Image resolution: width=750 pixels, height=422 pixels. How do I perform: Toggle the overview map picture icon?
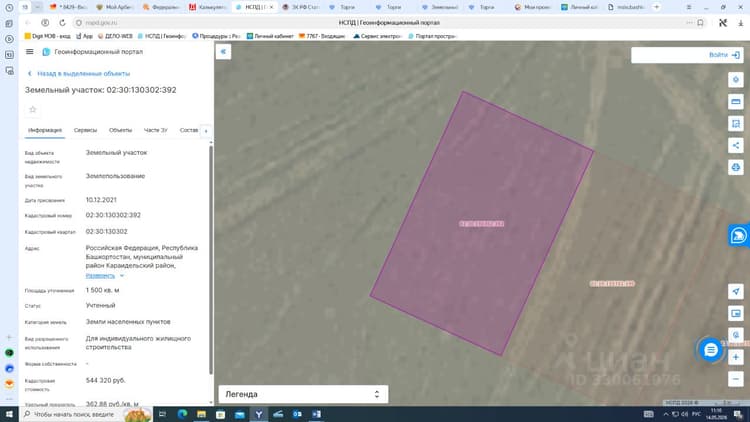[x=736, y=313]
